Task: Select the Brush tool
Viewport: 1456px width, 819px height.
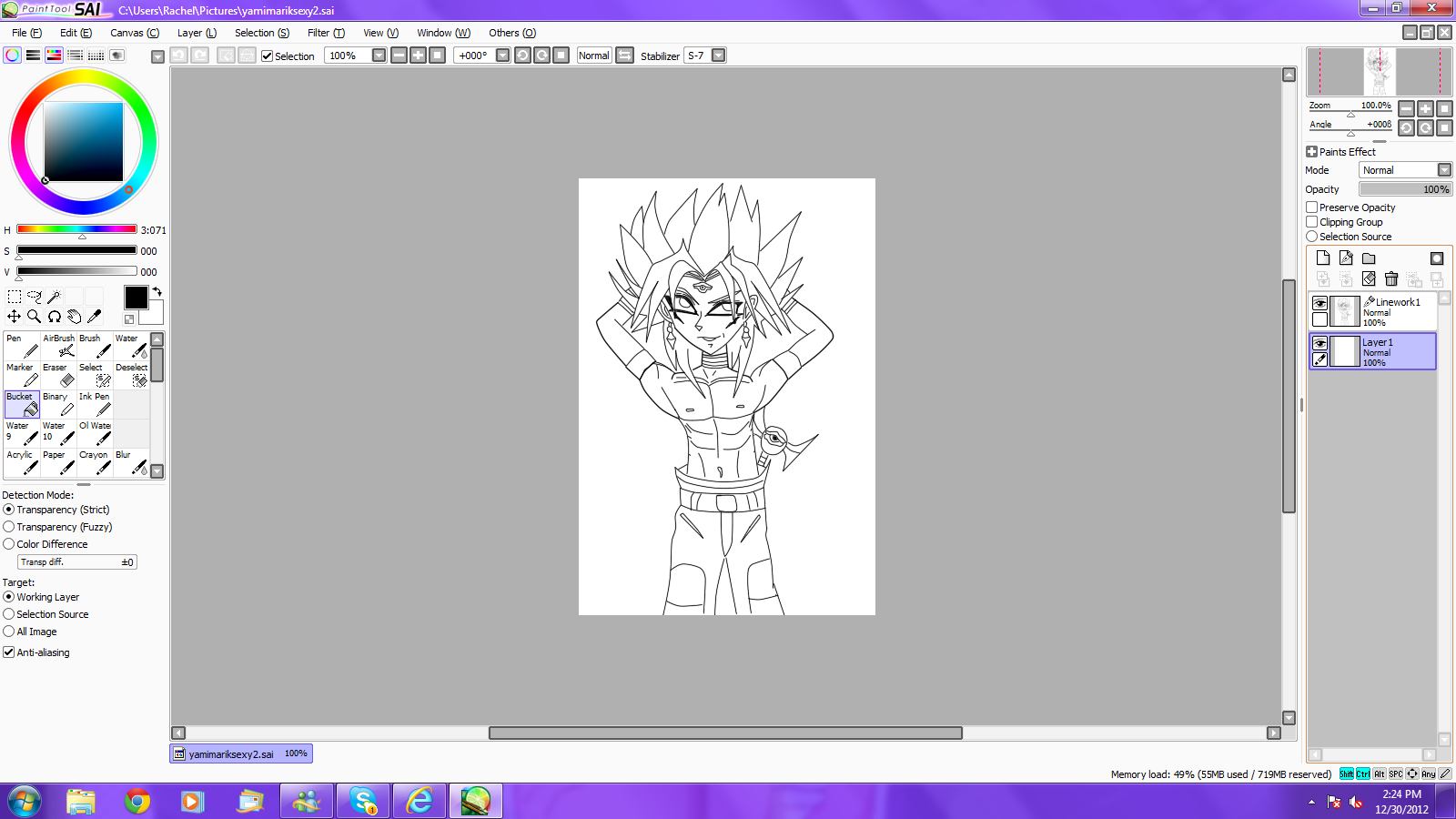Action: point(95,346)
